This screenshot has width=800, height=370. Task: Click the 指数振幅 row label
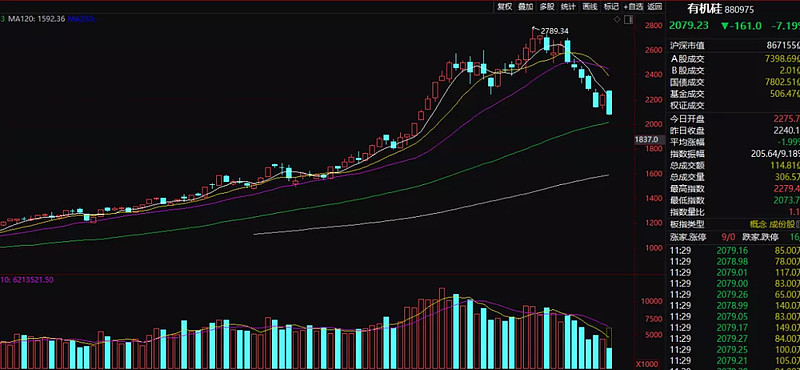tap(687, 154)
